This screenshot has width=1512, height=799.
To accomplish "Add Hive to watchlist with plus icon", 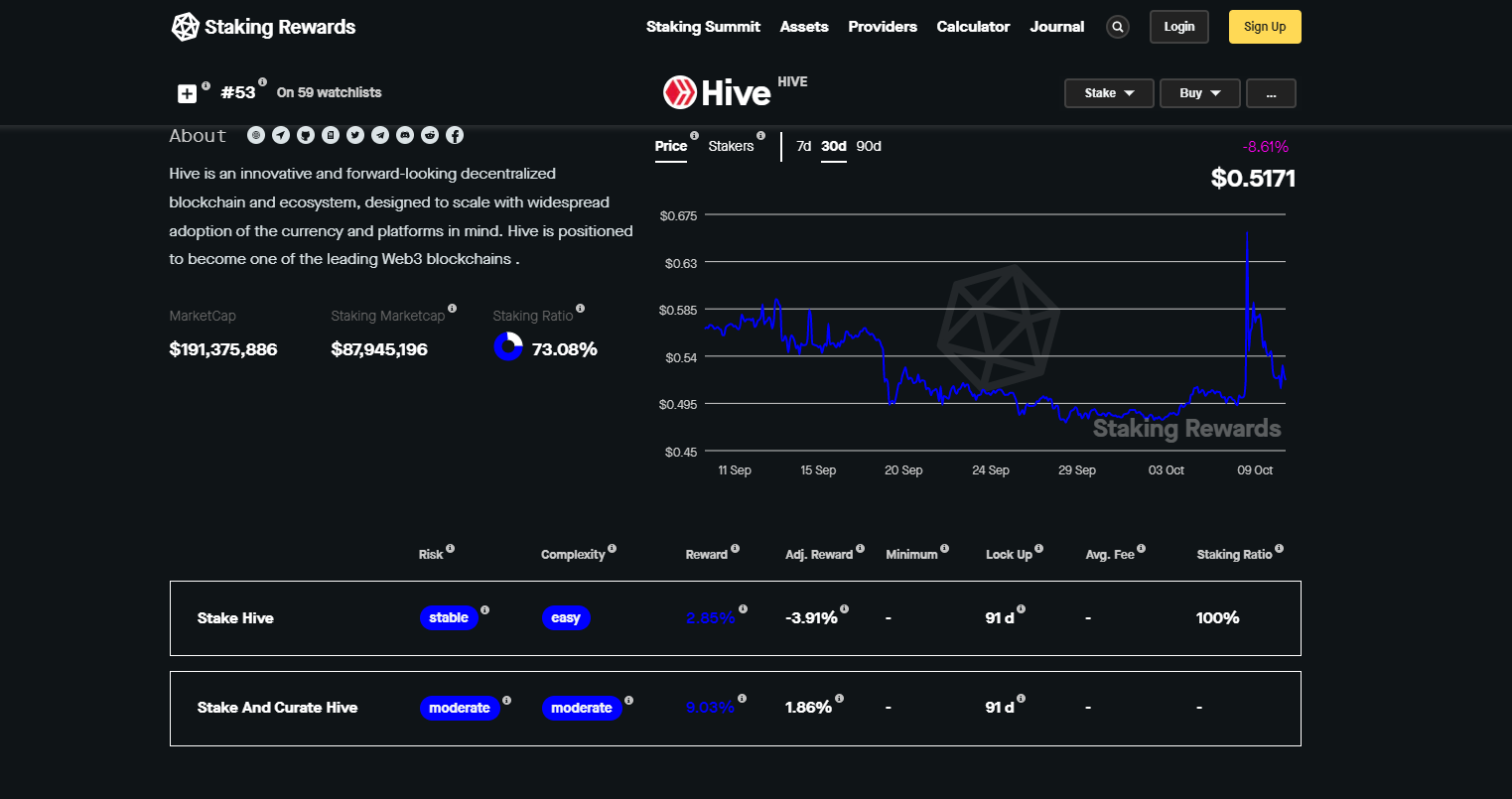I will tap(187, 93).
